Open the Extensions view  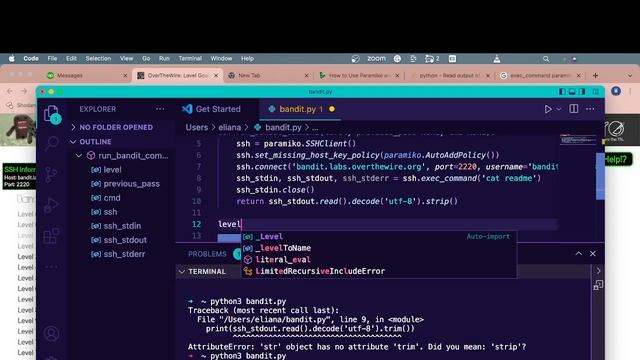tap(51, 236)
